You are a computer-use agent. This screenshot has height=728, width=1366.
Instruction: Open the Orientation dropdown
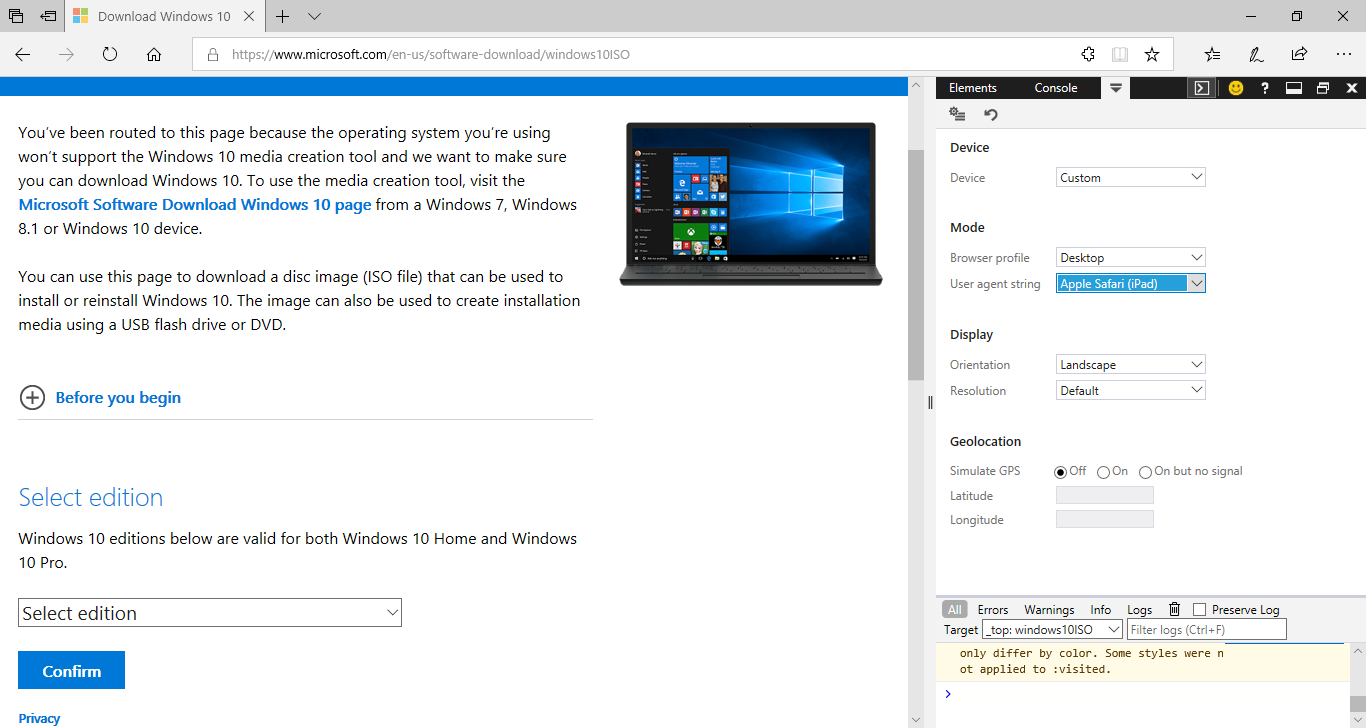click(1131, 364)
